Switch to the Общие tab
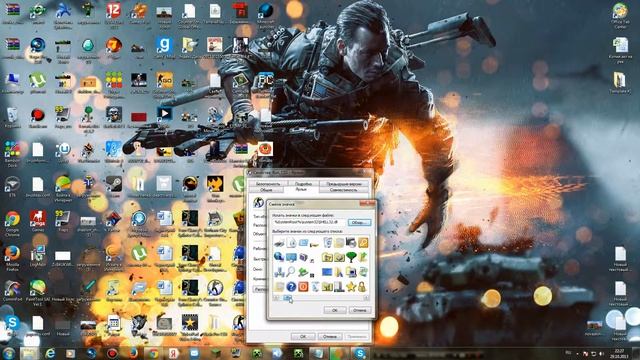 tap(266, 190)
